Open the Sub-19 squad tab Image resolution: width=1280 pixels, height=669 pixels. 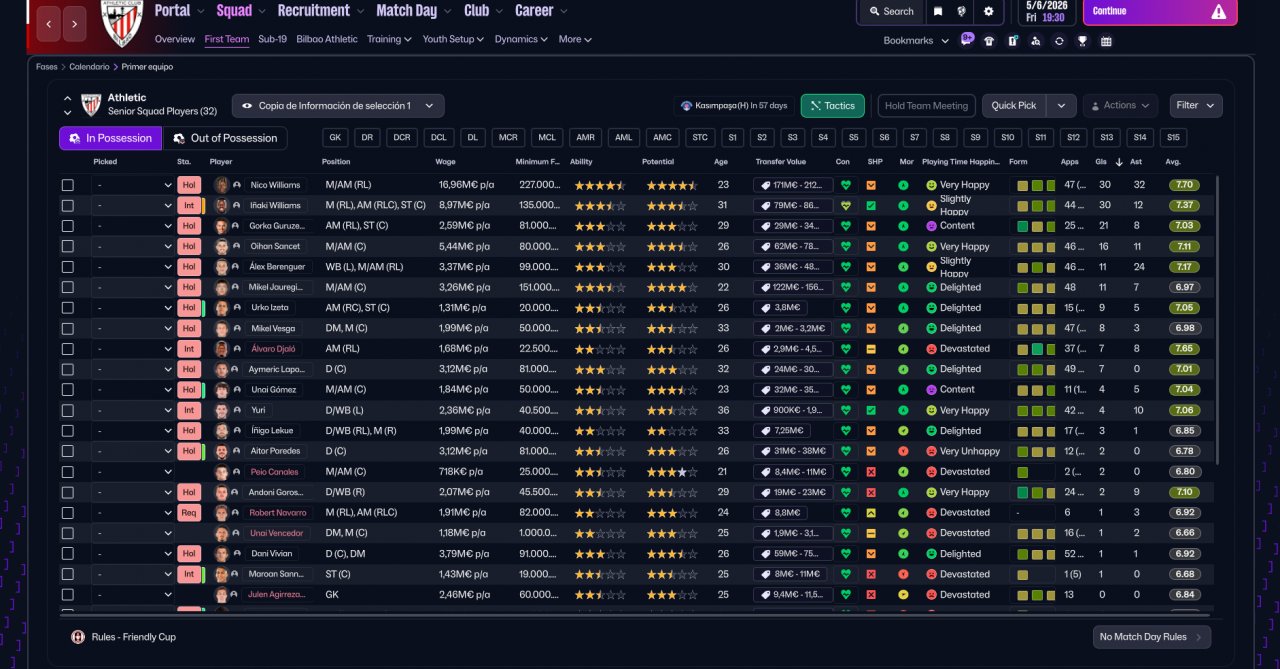pyautogui.click(x=272, y=40)
